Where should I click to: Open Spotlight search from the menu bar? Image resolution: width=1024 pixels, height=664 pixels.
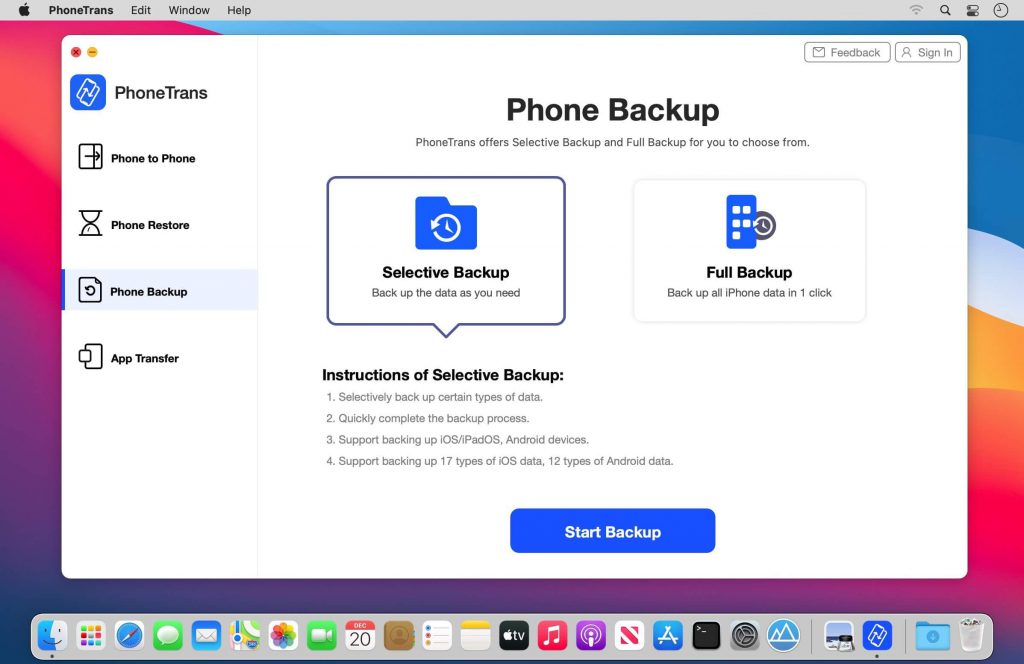click(x=944, y=10)
